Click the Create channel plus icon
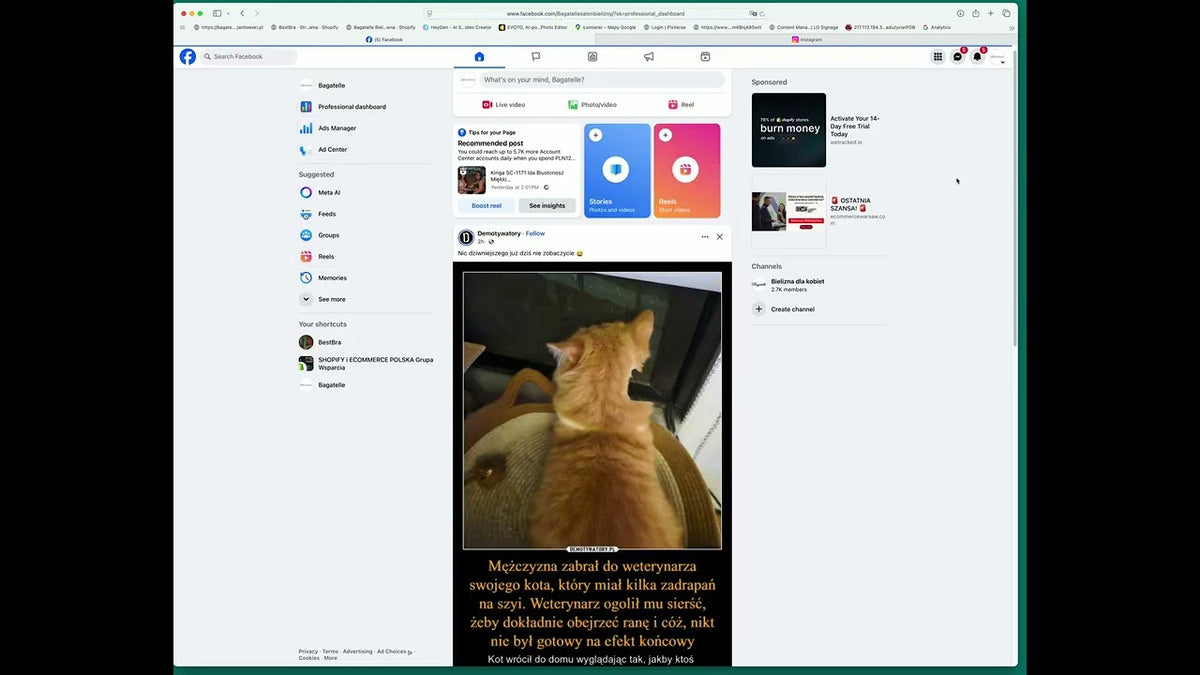The width and height of the screenshot is (1200, 675). (759, 310)
